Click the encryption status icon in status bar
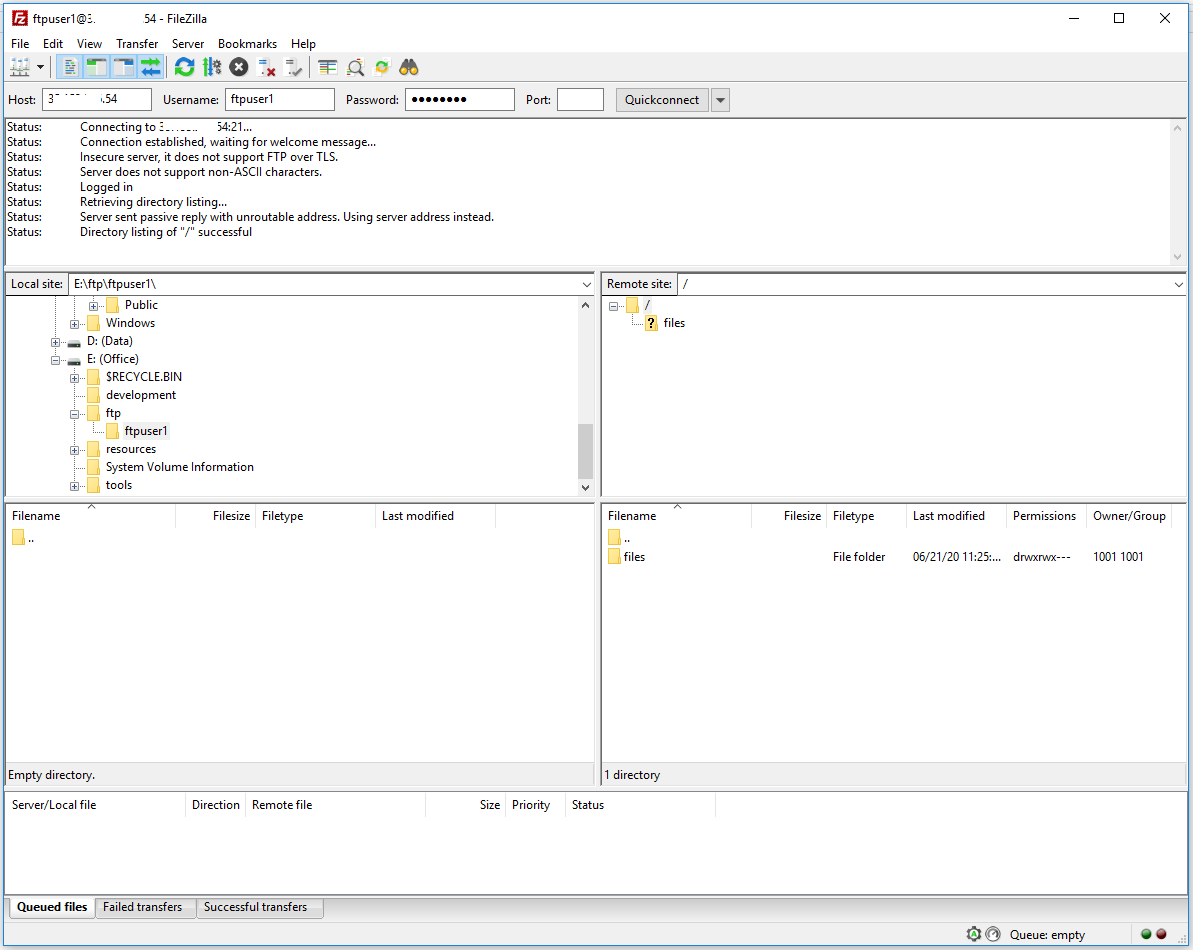The width and height of the screenshot is (1193, 950). point(973,934)
